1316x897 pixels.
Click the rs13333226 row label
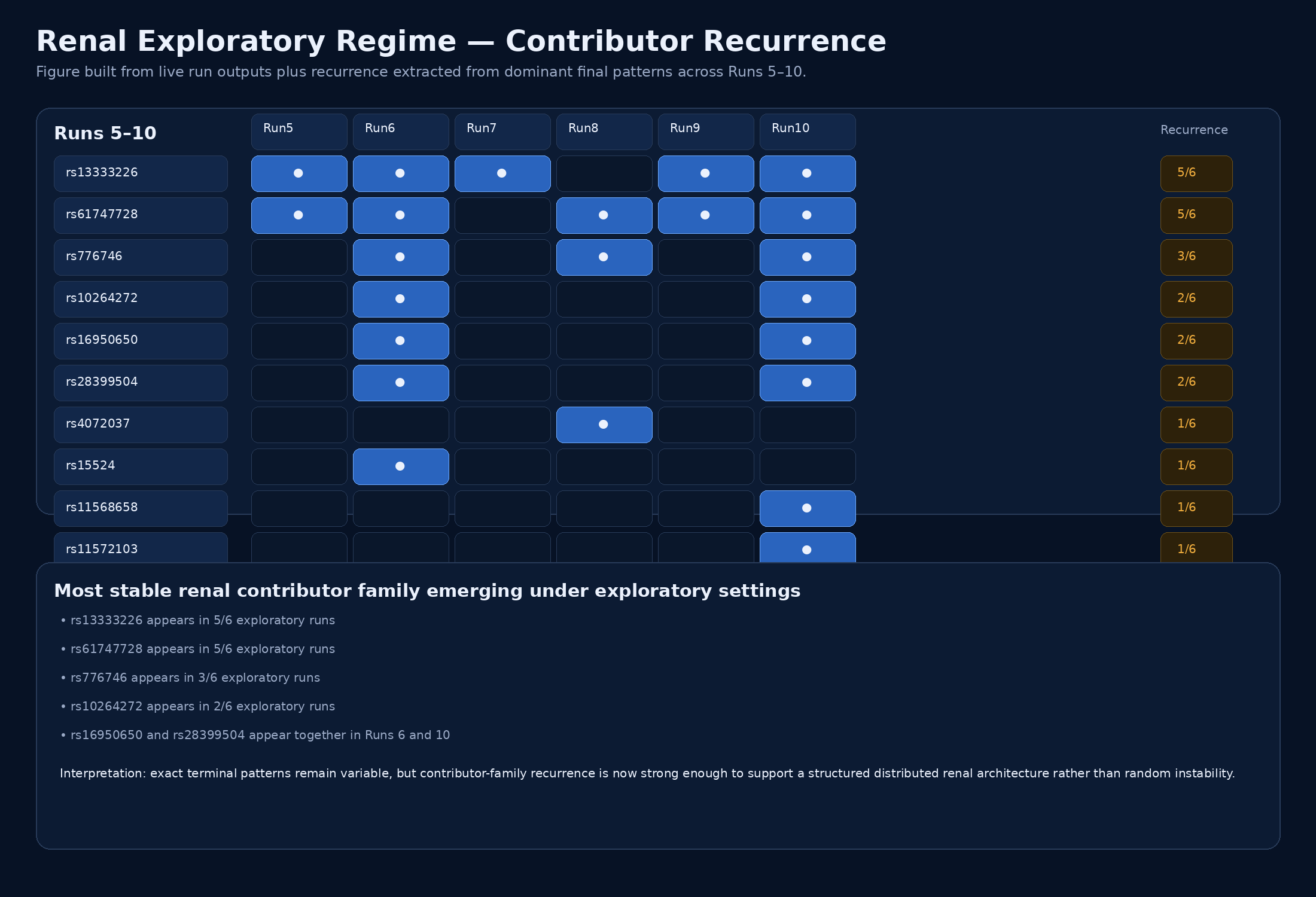[x=141, y=173]
